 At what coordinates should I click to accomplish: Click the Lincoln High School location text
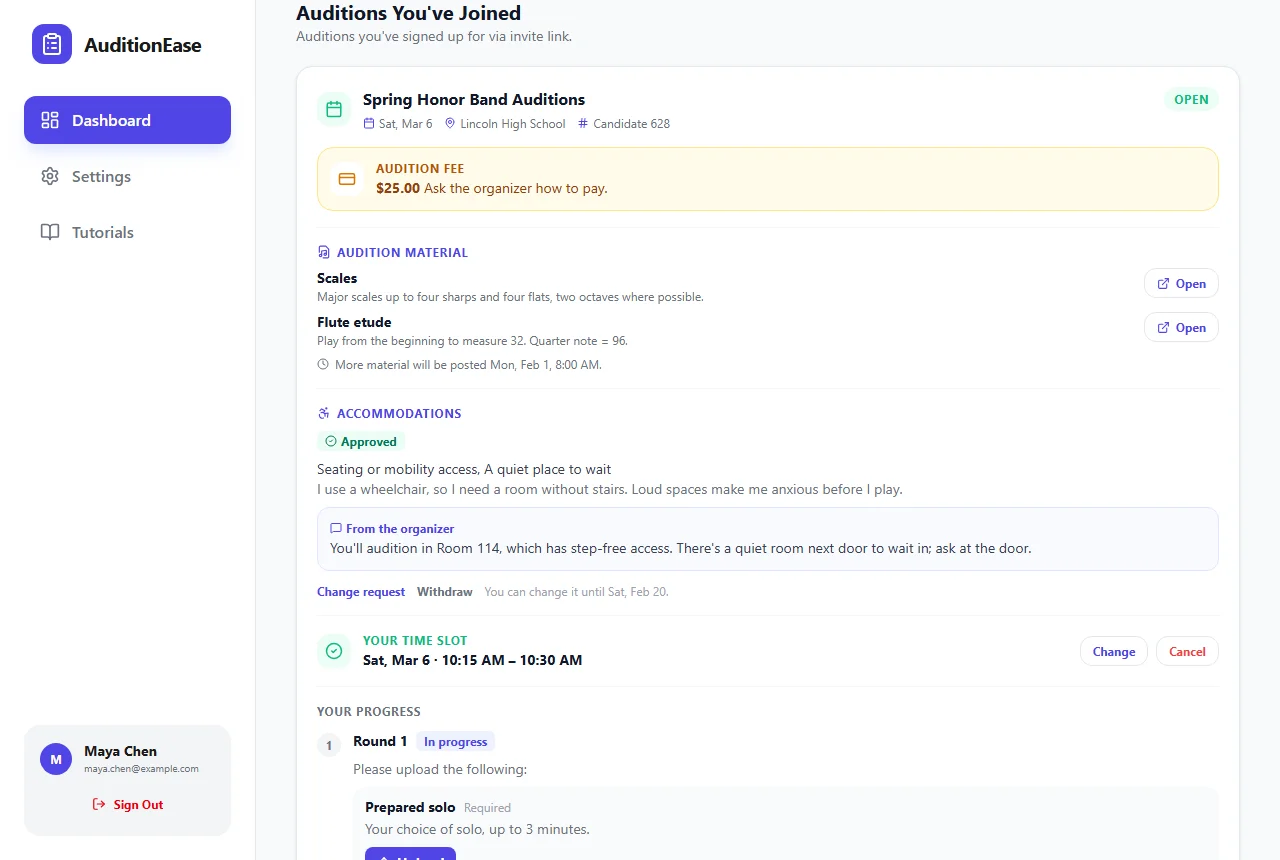click(x=513, y=124)
